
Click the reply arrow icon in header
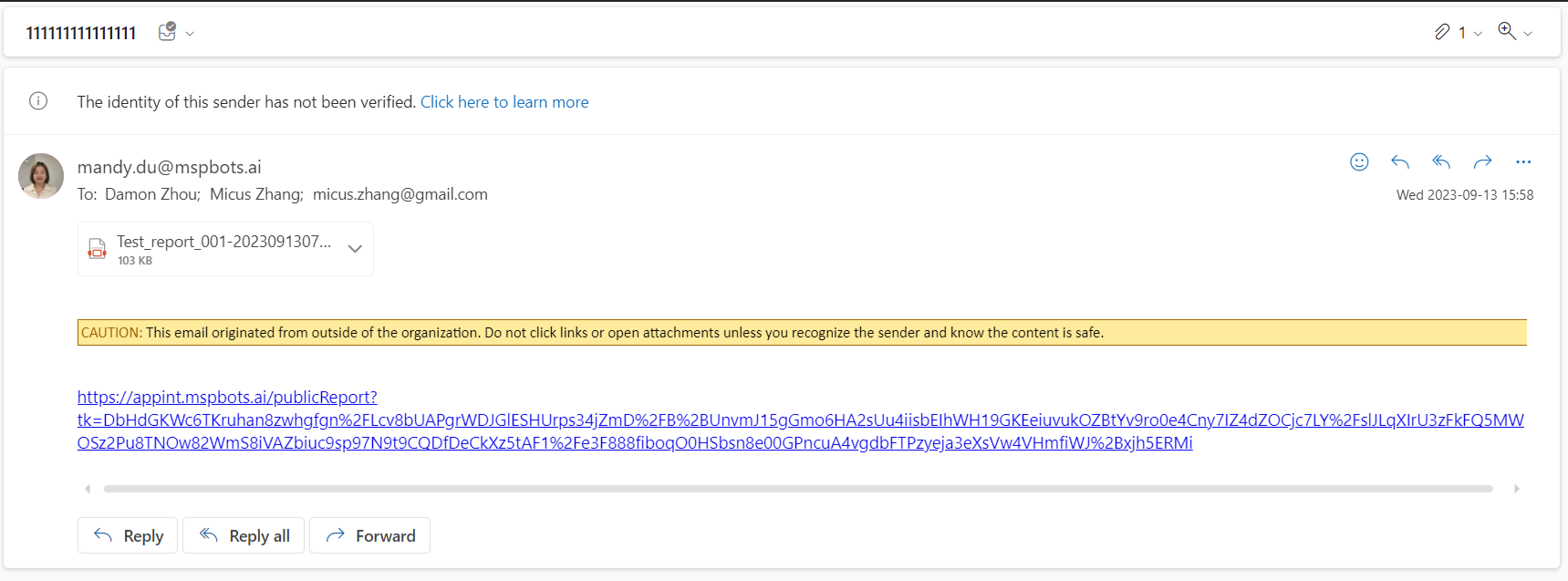[x=1400, y=162]
